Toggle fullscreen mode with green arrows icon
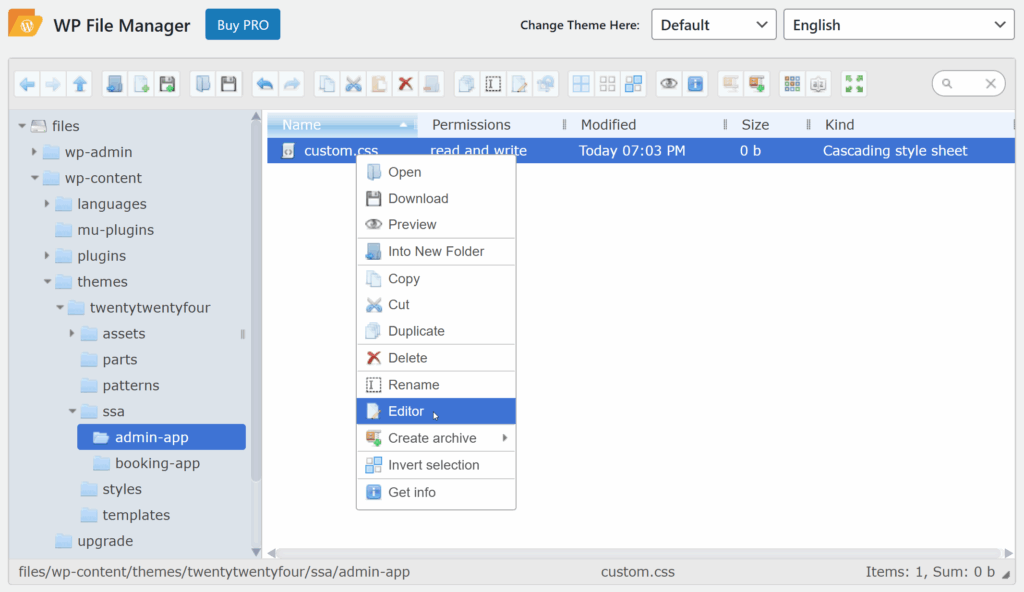Viewport: 1024px width, 592px height. [x=853, y=83]
